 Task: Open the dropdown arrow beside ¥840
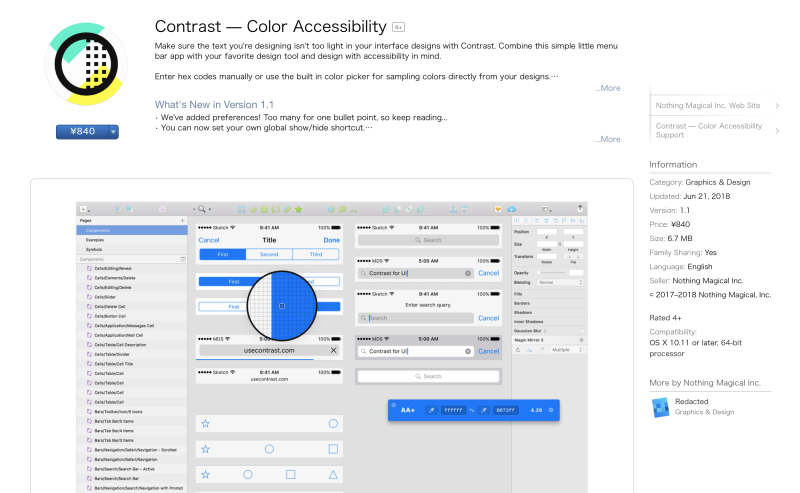tap(113, 132)
